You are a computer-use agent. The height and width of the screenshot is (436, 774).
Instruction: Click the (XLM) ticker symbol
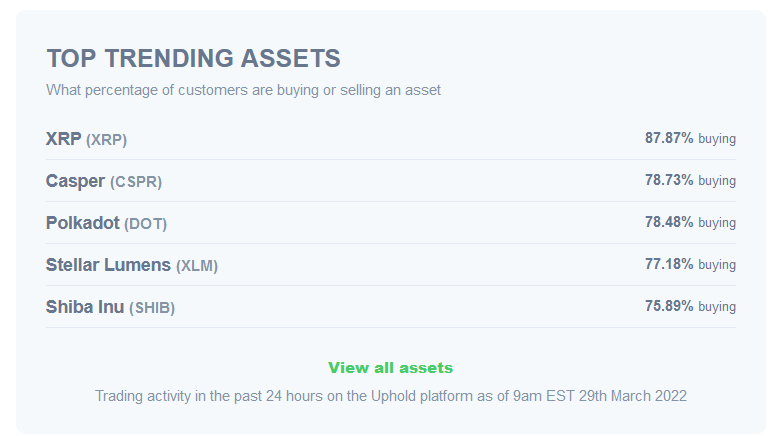pos(197,266)
